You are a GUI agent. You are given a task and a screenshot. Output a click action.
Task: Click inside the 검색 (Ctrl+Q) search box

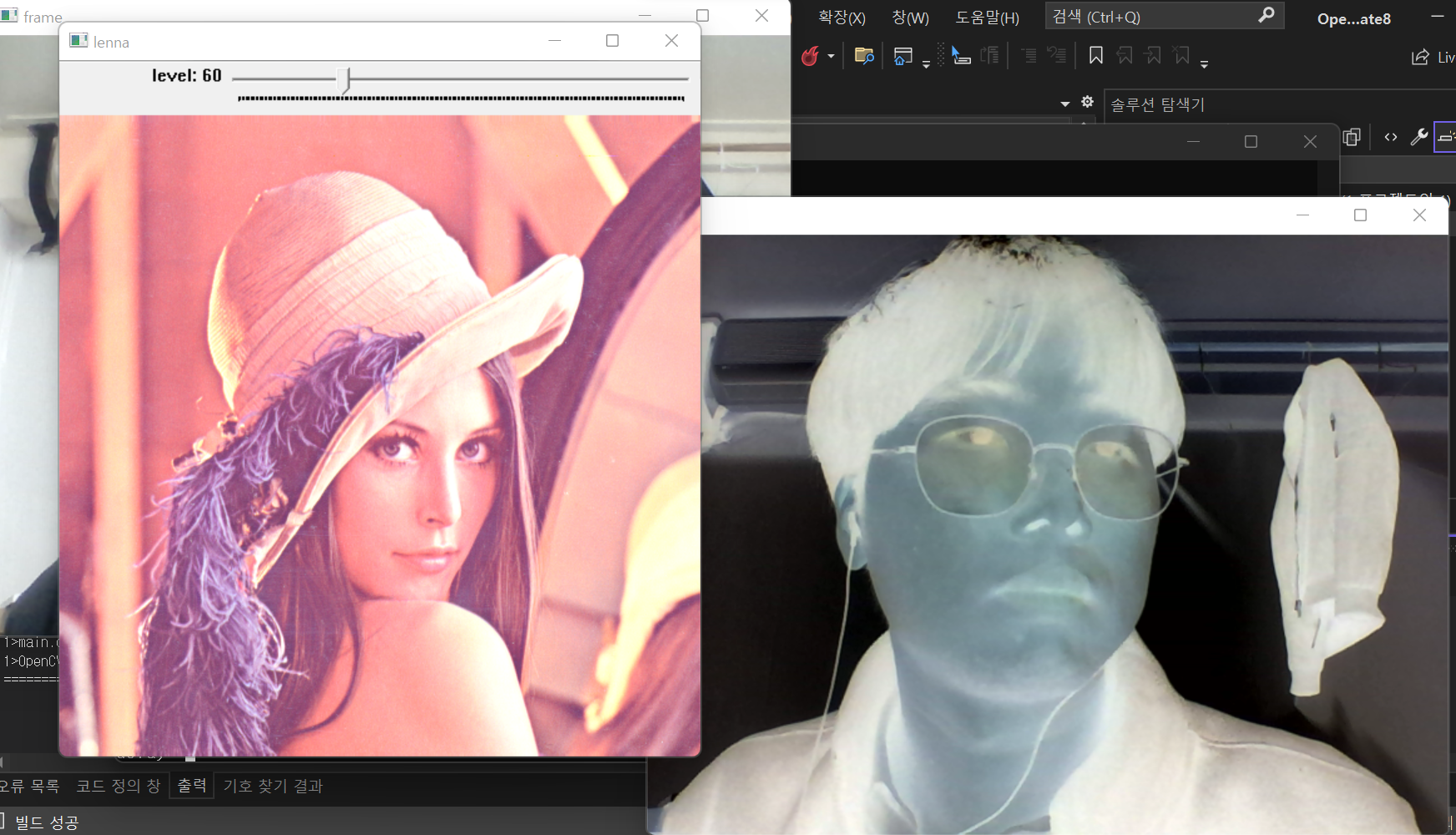pyautogui.click(x=1165, y=16)
